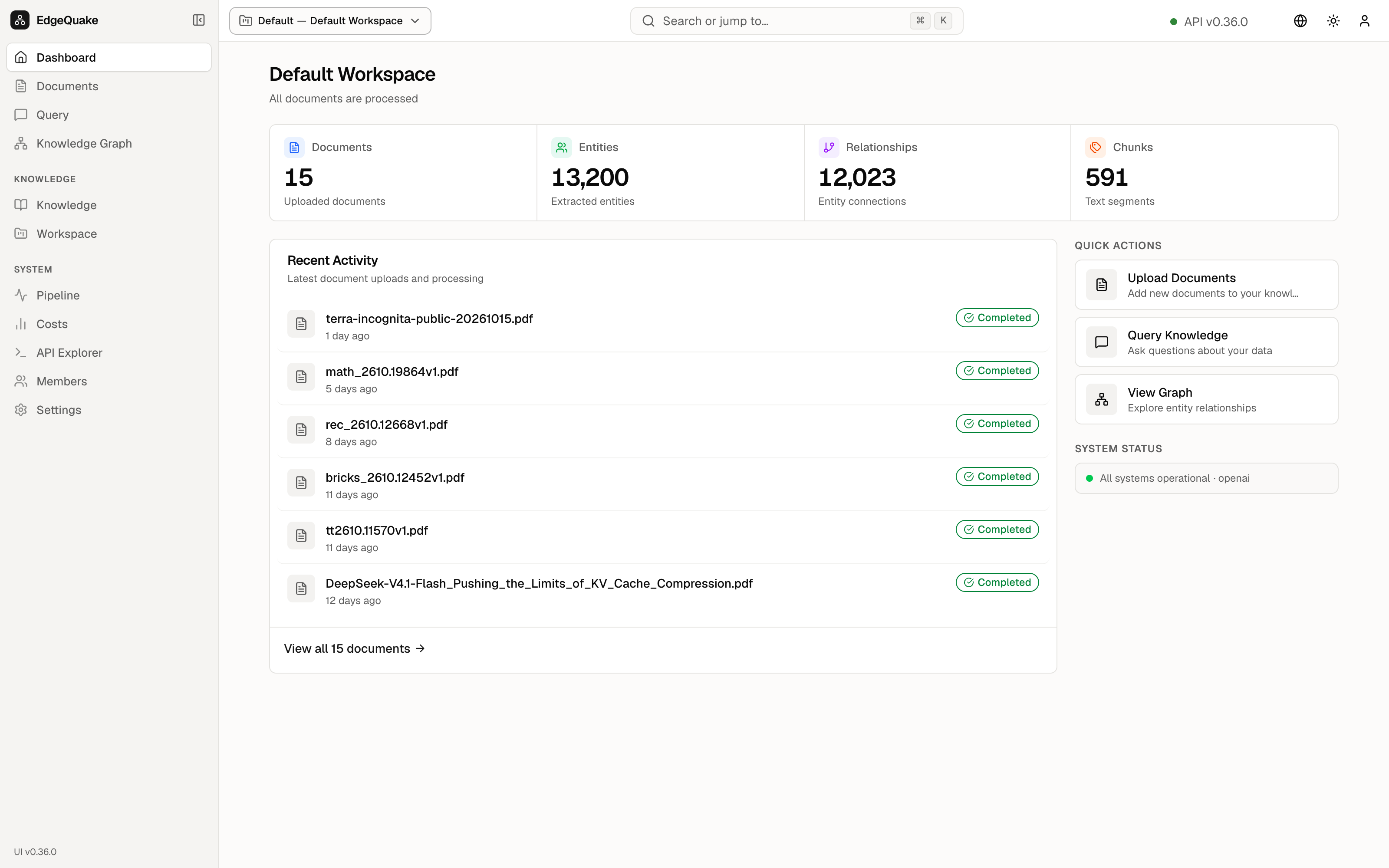This screenshot has height=868, width=1389.
Task: Click the 15 uploaded documents value
Action: [299, 178]
